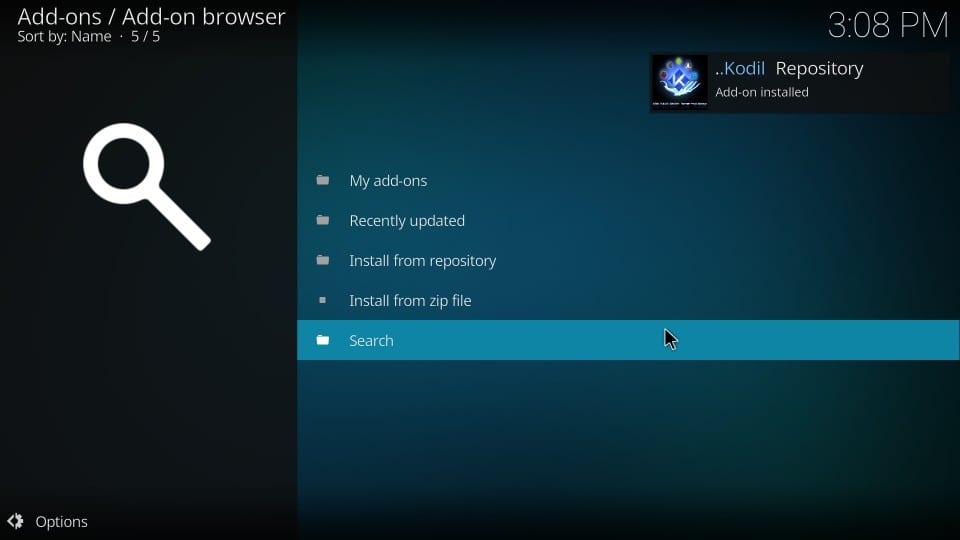Click the Add-ons / Add-on browser title
This screenshot has height=540, width=960.
point(151,17)
